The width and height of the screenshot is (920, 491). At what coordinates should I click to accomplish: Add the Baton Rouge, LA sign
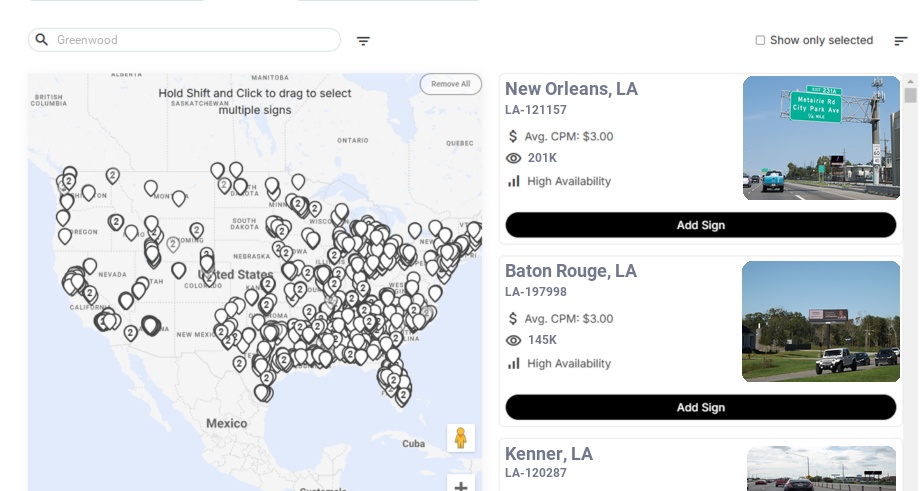700,407
